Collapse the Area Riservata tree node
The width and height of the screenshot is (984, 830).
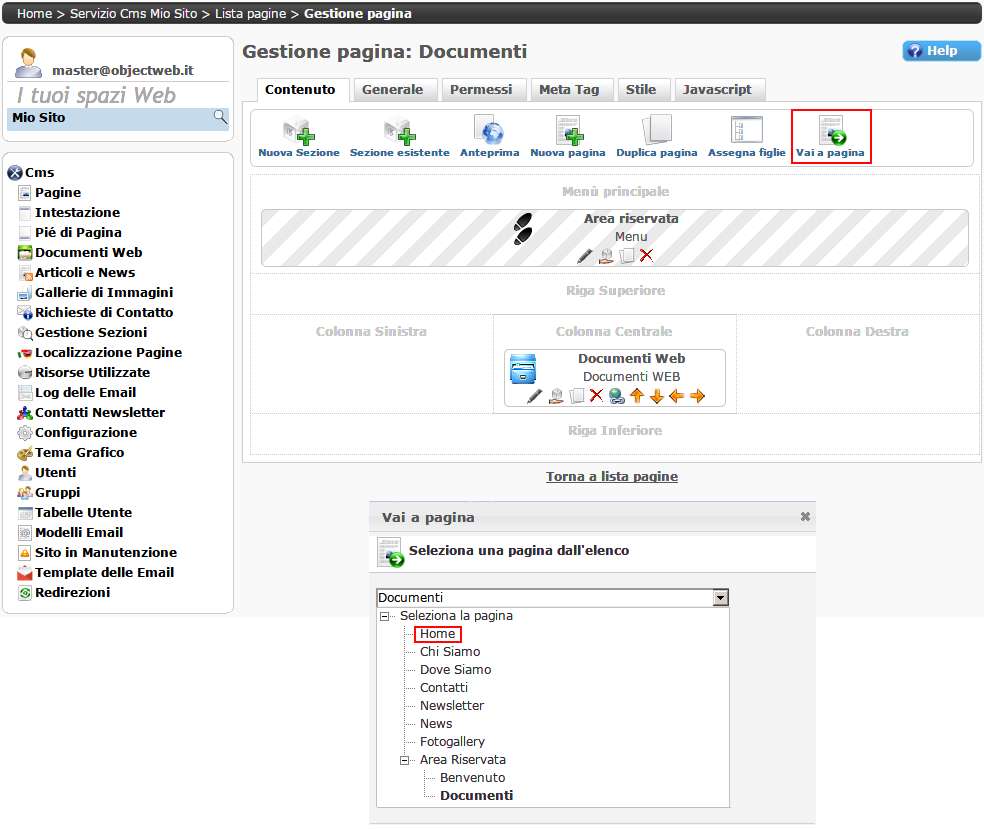(x=405, y=760)
